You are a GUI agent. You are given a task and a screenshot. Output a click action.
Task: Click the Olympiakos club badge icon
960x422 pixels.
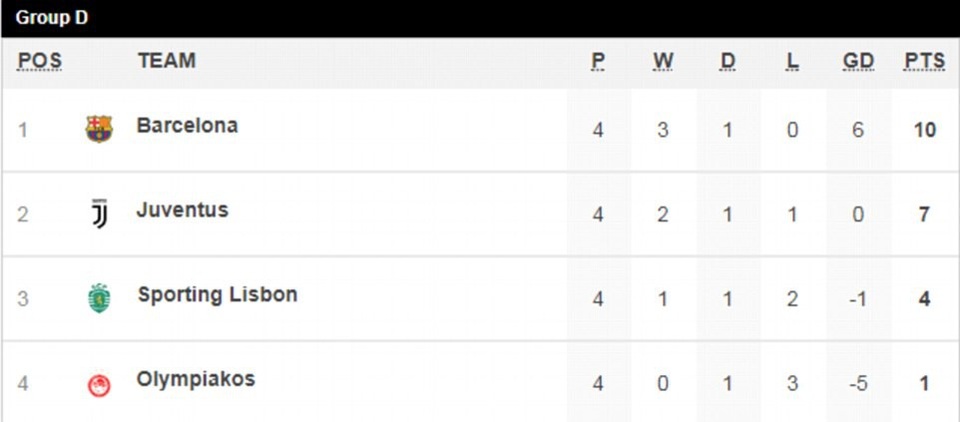[x=99, y=383]
